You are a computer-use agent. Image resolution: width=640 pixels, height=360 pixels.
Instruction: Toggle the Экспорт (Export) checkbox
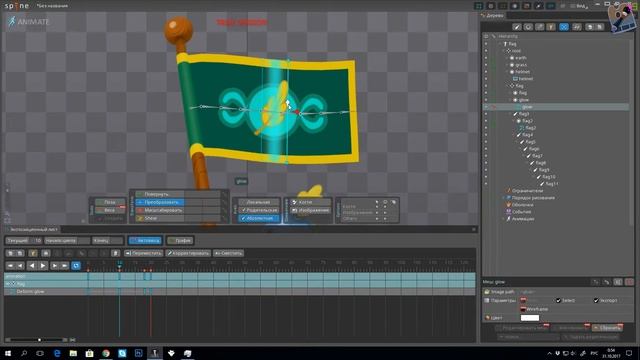pos(596,300)
